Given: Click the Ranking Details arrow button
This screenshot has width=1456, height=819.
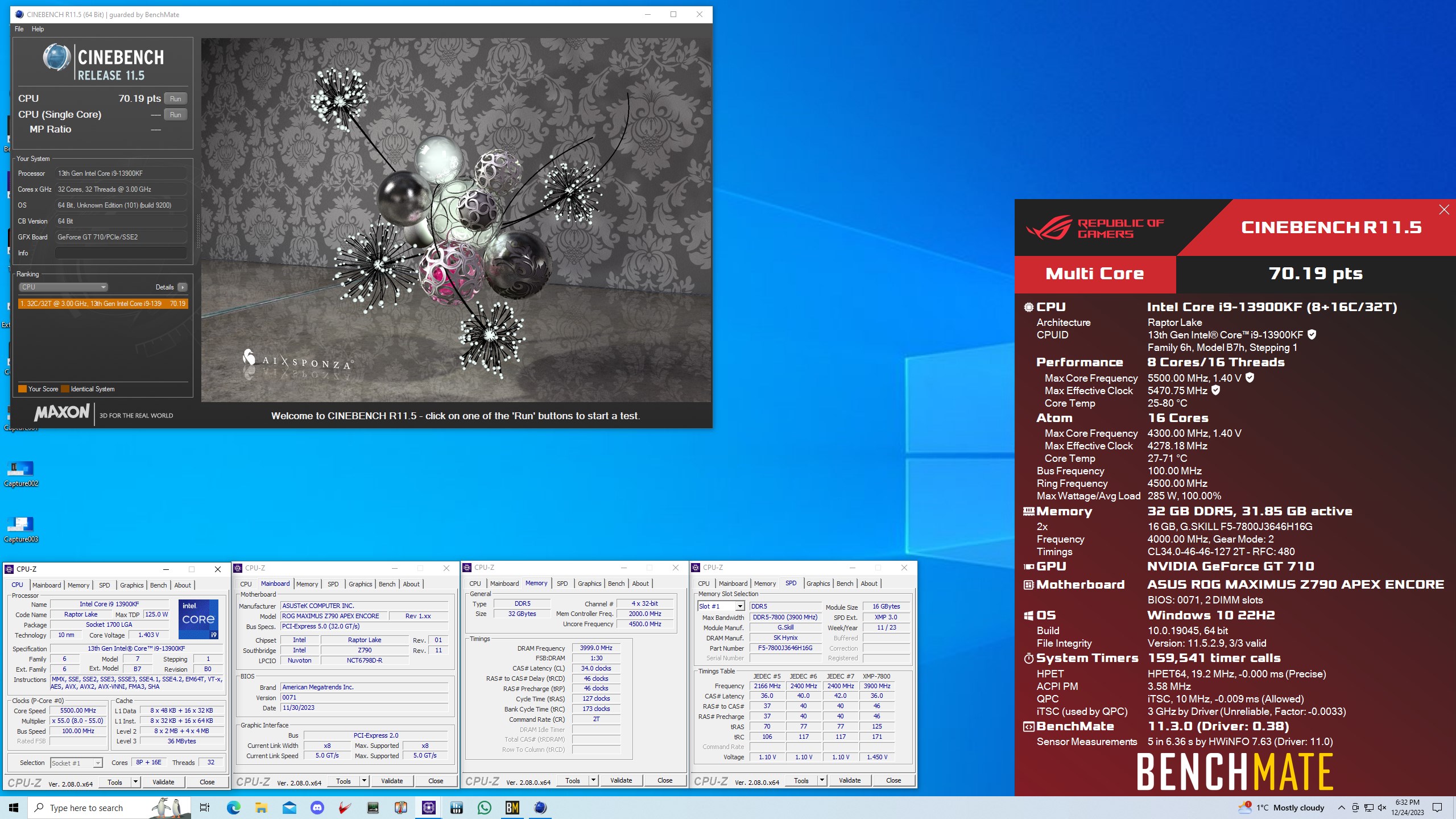Looking at the screenshot, I should (x=182, y=287).
